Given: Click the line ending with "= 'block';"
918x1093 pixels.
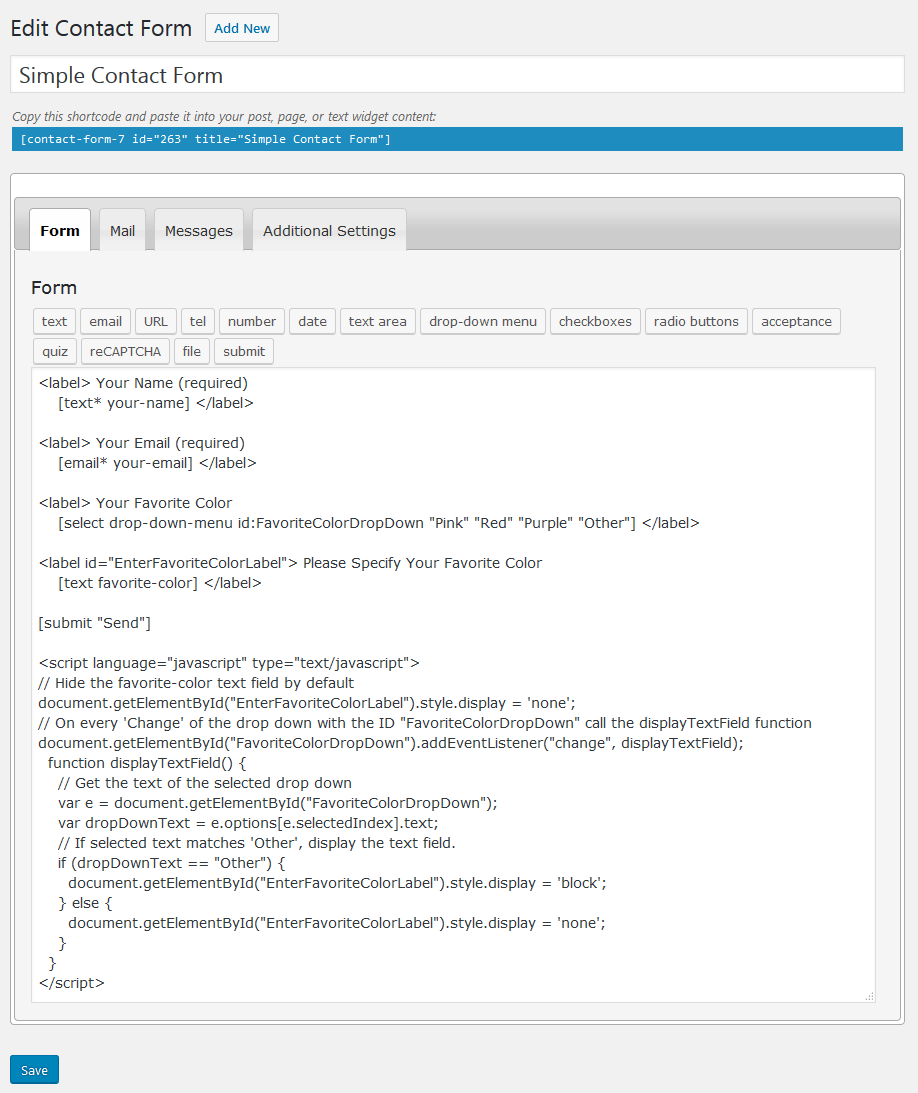Looking at the screenshot, I should click(337, 883).
